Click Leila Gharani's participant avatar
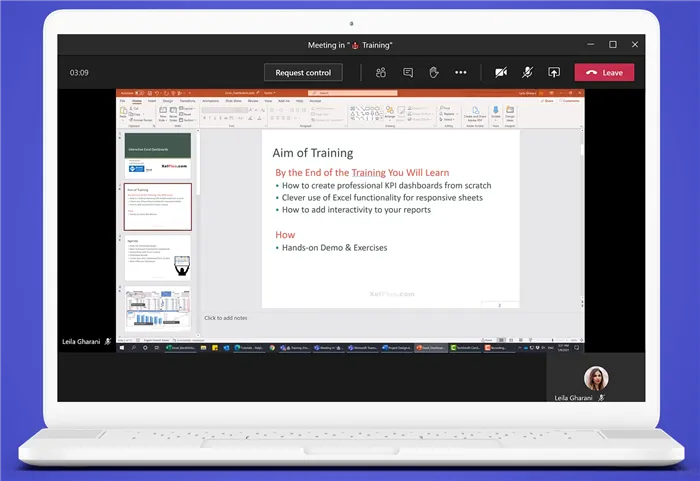Screen dimensions: 700x481 (x=596, y=377)
